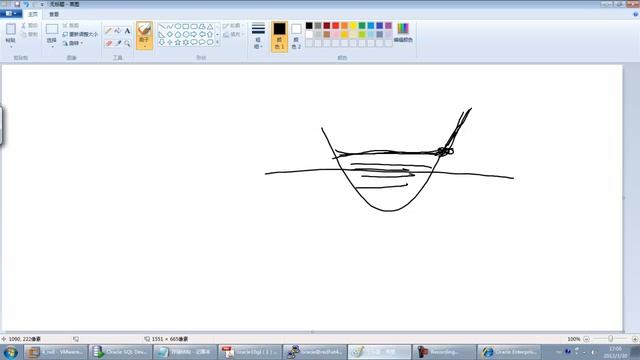
Task: Click the Paste clipboard icon
Action: tap(11, 29)
